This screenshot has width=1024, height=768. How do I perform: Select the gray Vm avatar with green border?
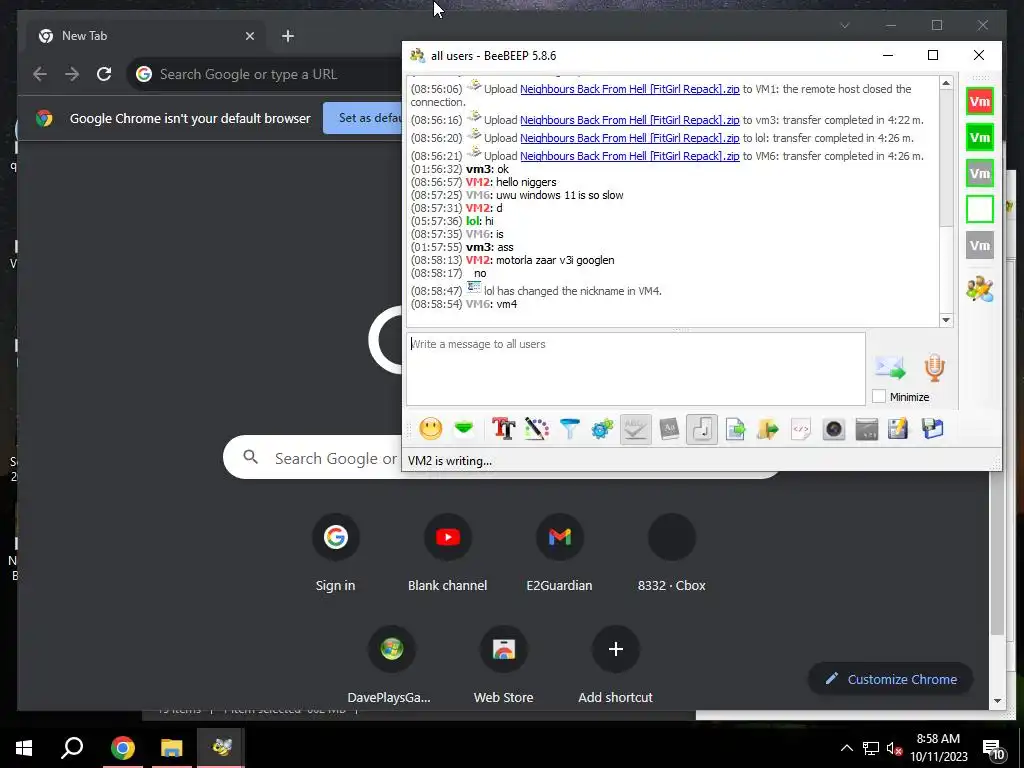(x=980, y=173)
